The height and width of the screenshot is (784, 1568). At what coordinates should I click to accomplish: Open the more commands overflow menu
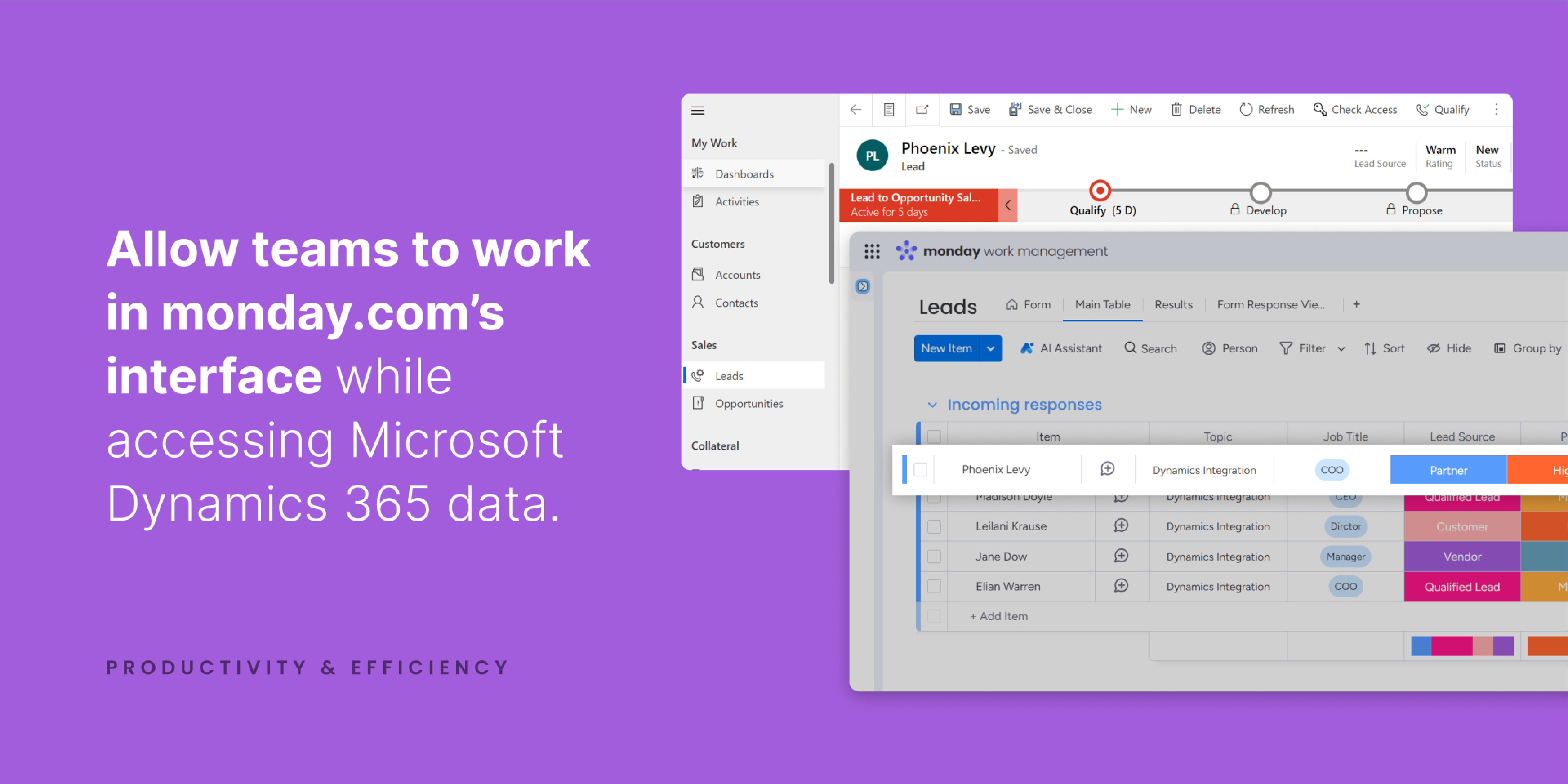1496,110
